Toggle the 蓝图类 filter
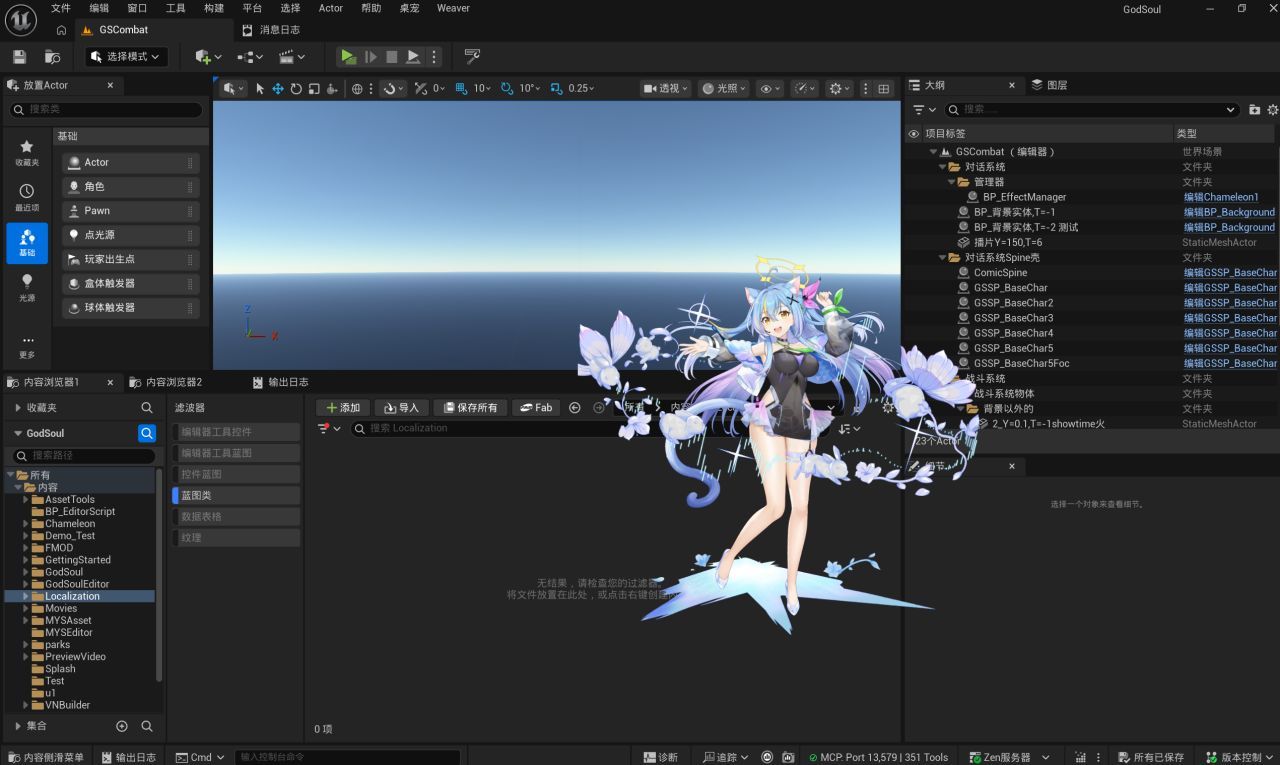The height and width of the screenshot is (765, 1280). pos(236,495)
